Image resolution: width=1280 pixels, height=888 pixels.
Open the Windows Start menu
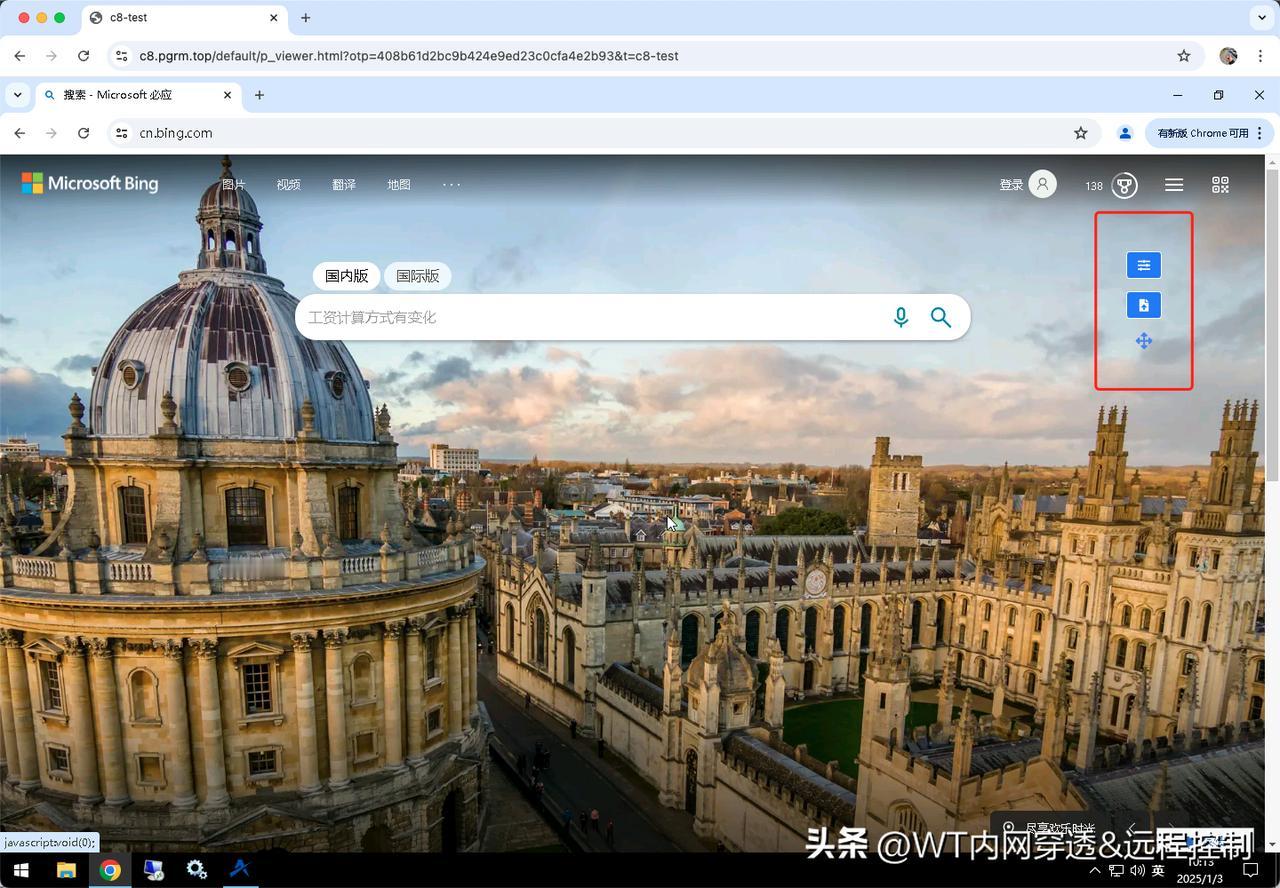click(20, 870)
